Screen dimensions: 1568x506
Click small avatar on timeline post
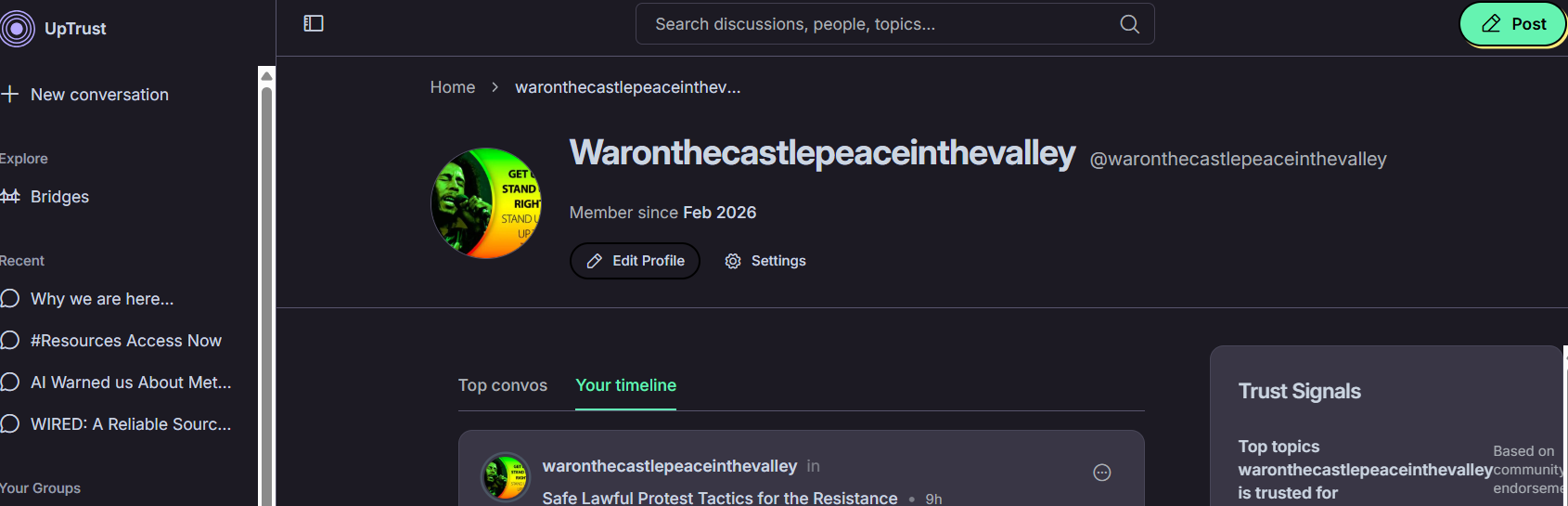506,476
